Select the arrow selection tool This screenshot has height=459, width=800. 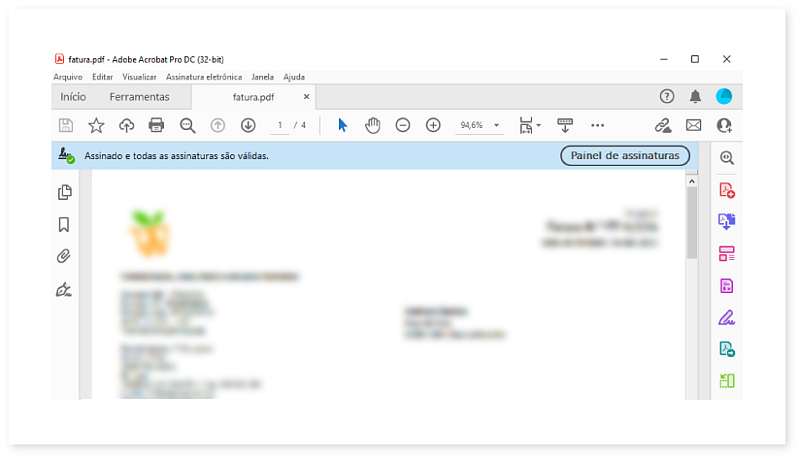coord(342,125)
